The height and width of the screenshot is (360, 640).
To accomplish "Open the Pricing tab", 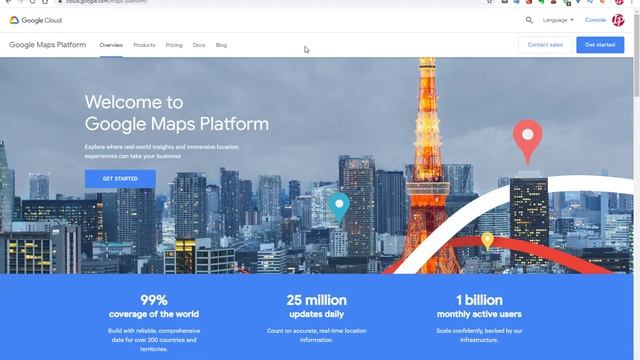I will coord(174,45).
